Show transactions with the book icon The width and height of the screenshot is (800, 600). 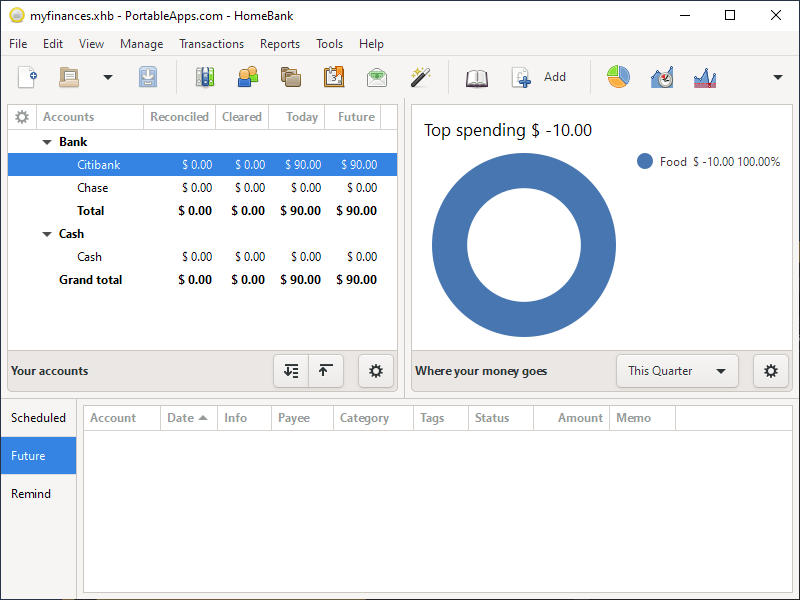click(477, 77)
